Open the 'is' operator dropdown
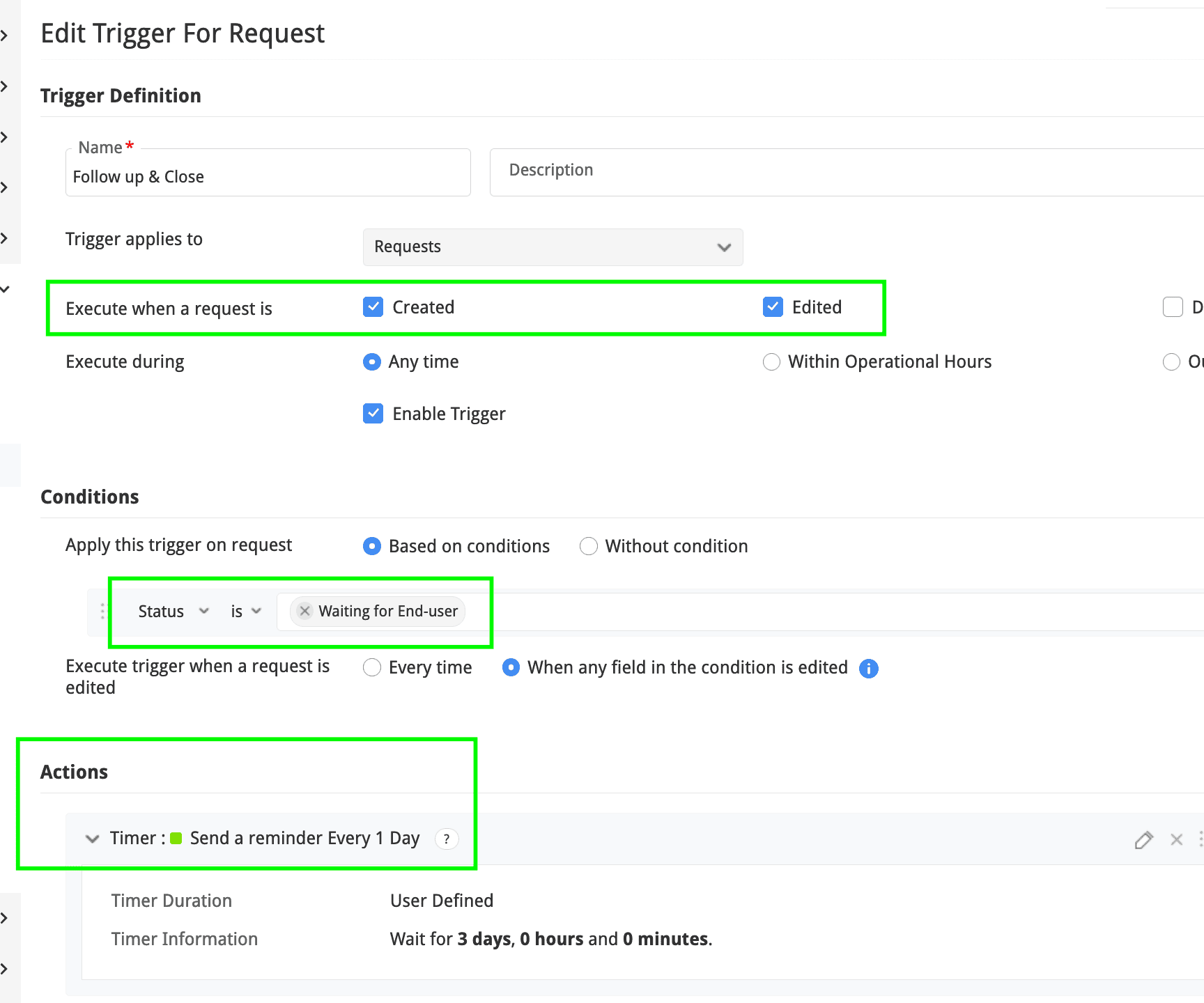 pos(246,612)
